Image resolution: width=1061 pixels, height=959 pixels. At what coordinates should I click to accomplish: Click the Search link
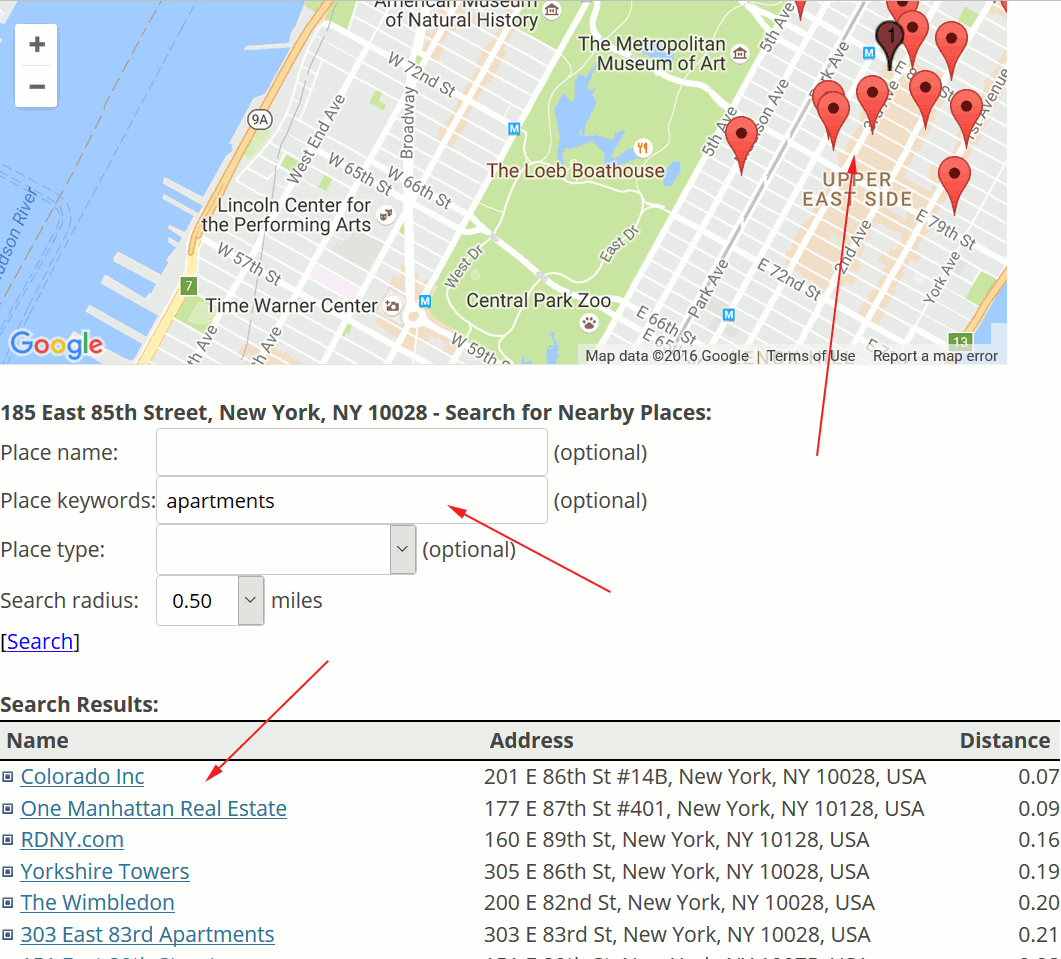click(40, 641)
